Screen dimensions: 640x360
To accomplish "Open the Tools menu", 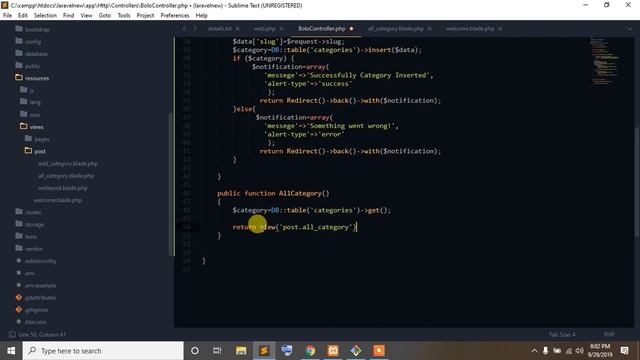I will [x=124, y=16].
